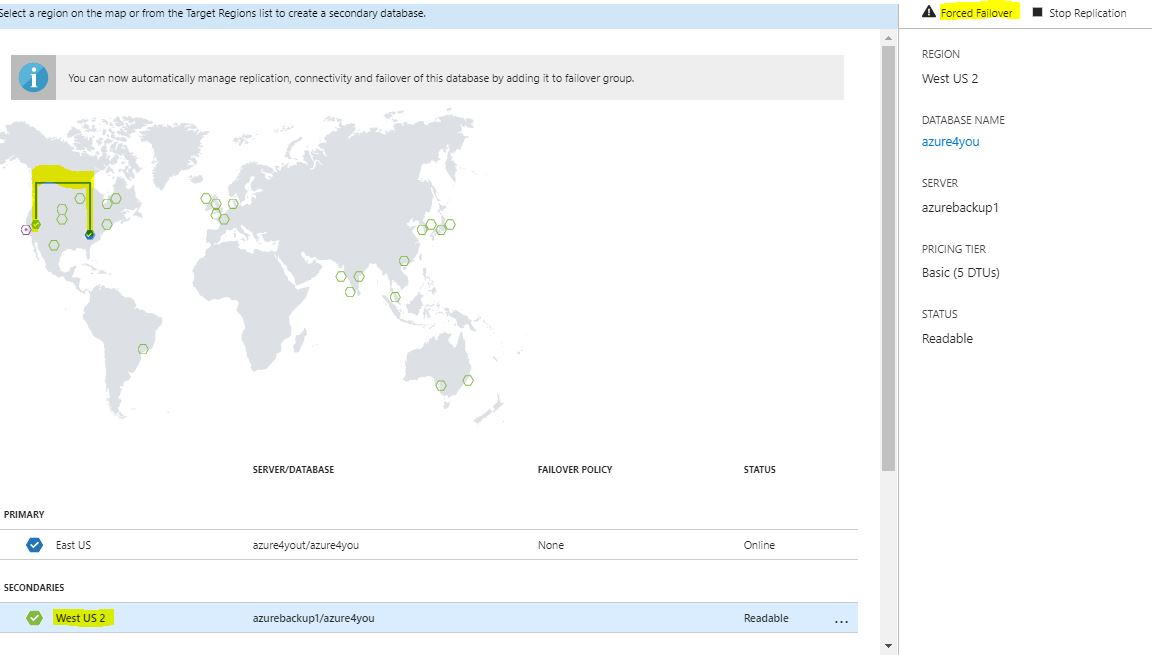Click the blue primary checkmark marker on map
This screenshot has height=655, width=1152.
(x=89, y=234)
